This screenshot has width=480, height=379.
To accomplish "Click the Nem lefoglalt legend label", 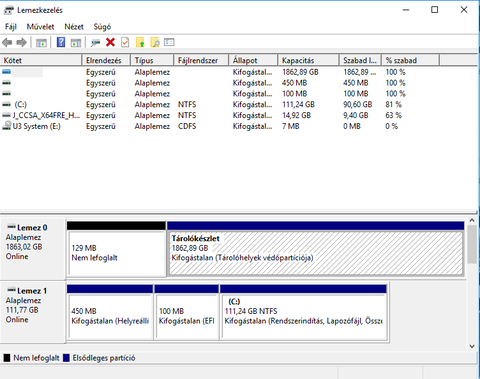I will pyautogui.click(x=36, y=358).
